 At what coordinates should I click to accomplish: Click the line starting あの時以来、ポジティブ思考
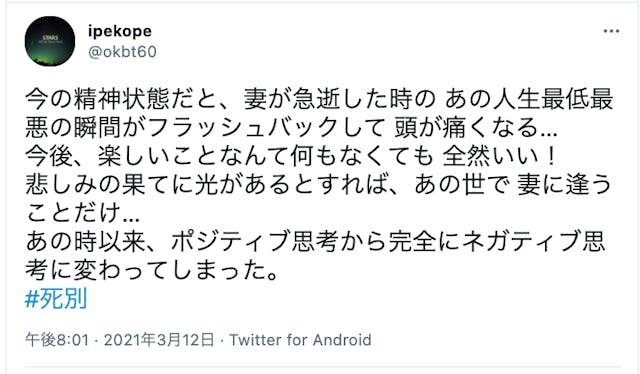[315, 241]
